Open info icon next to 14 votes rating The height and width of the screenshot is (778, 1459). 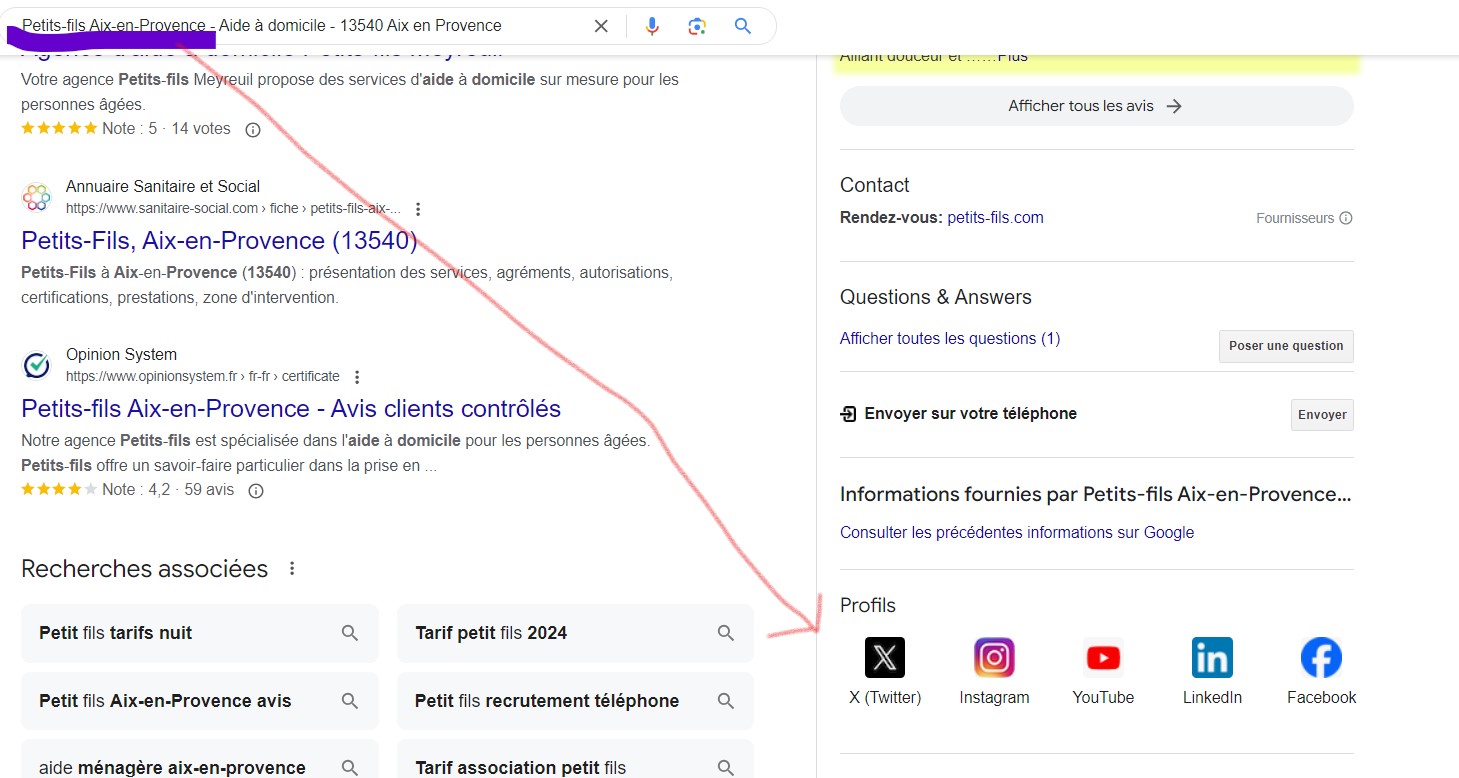coord(253,129)
